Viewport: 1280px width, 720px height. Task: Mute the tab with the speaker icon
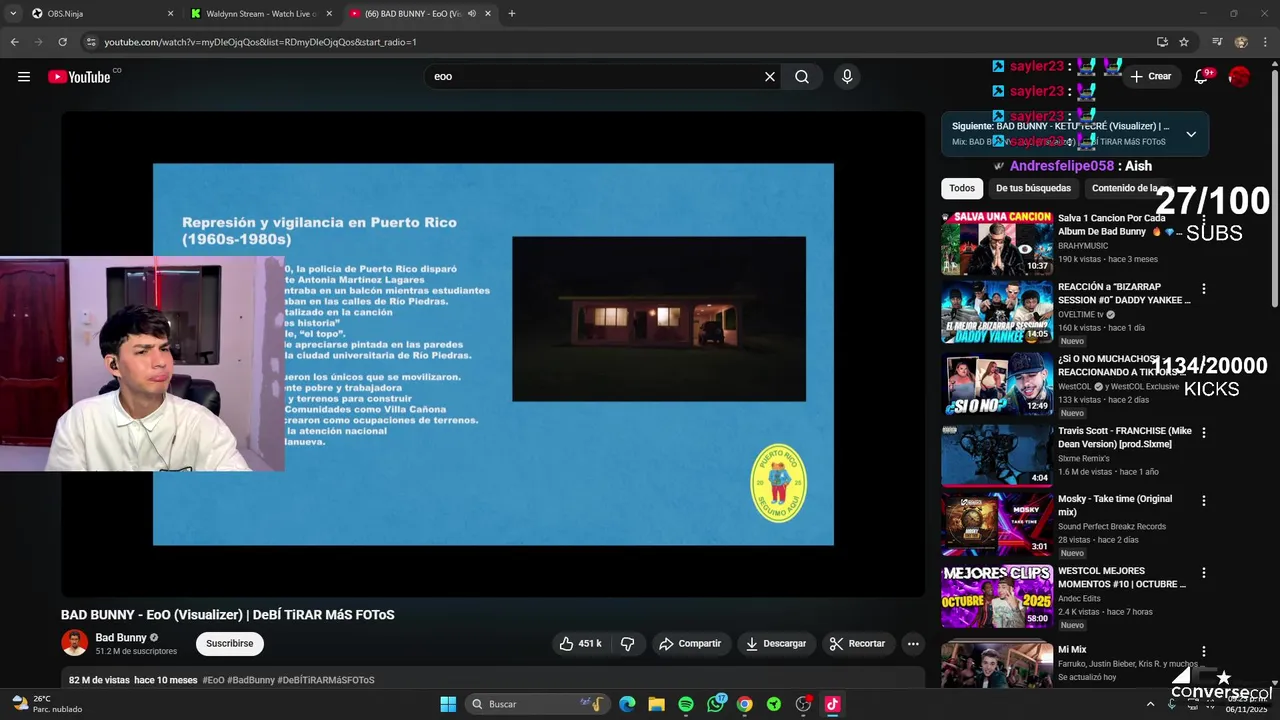coord(472,14)
